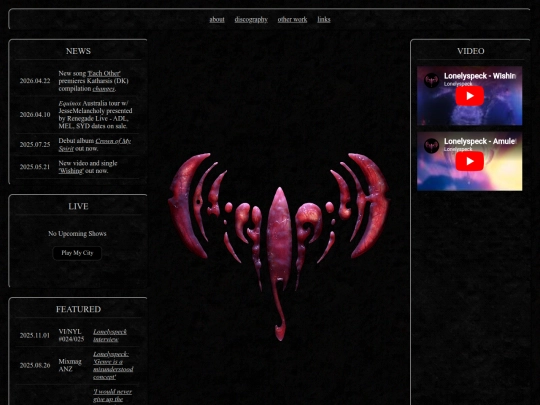Click the Play My City button
The width and height of the screenshot is (540, 405).
77,253
